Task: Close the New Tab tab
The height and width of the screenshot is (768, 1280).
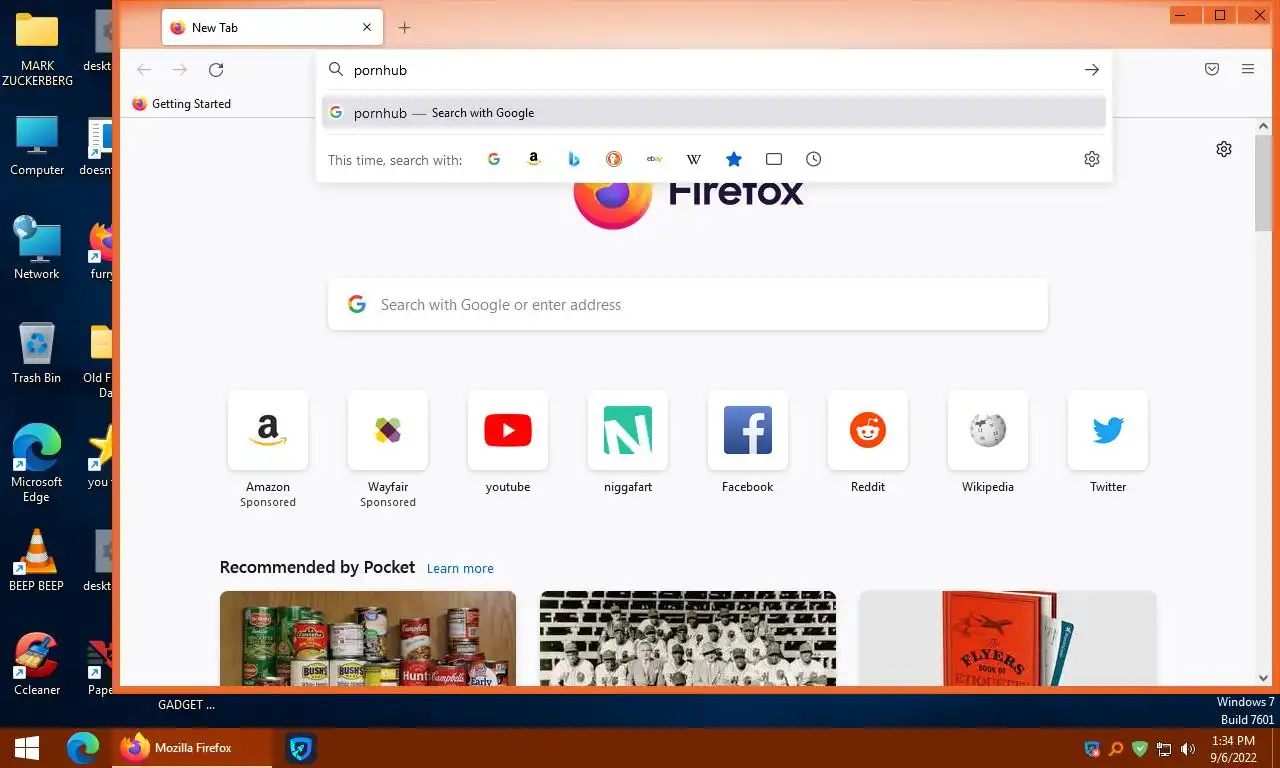Action: tap(367, 28)
